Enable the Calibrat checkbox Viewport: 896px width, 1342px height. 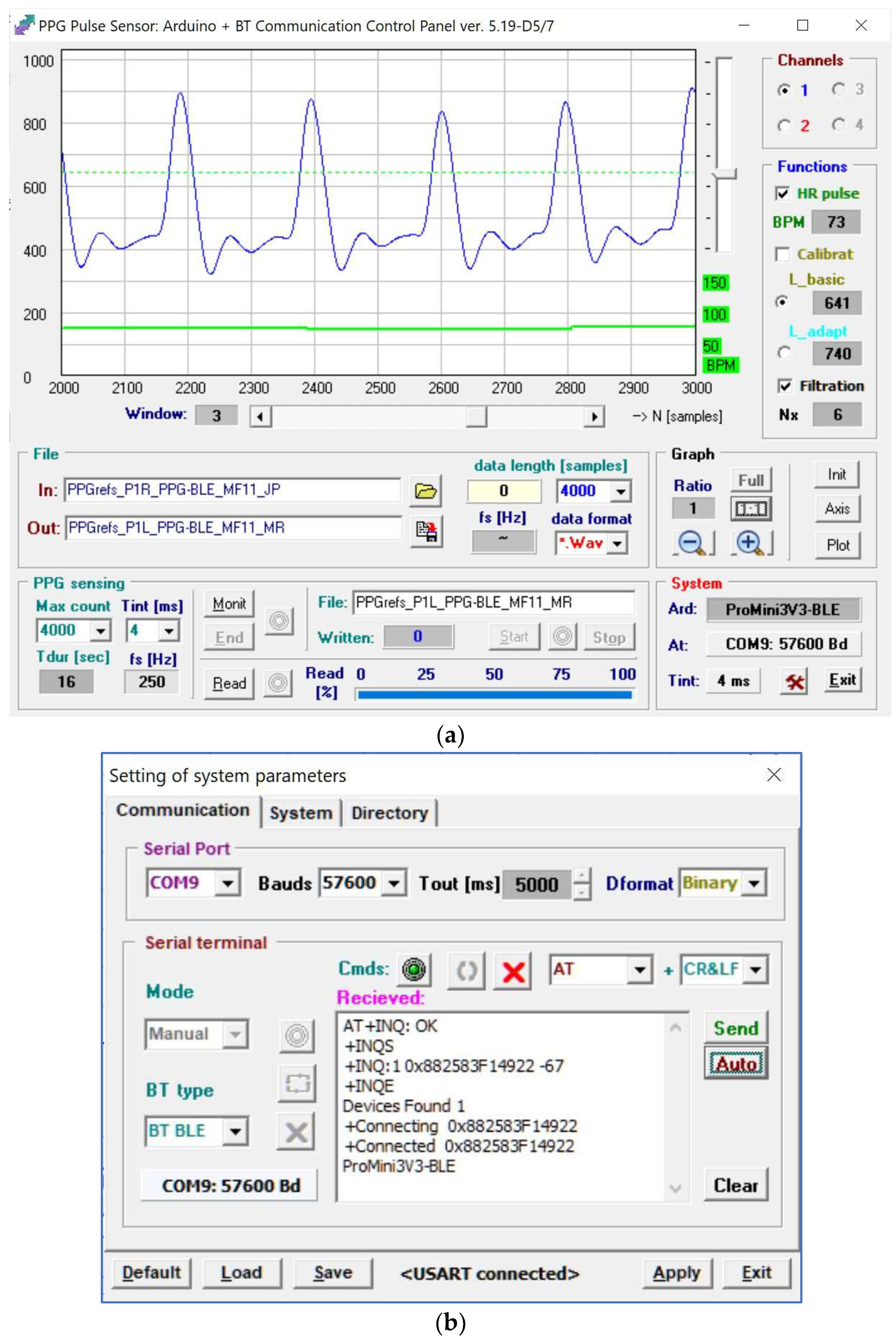[782, 254]
